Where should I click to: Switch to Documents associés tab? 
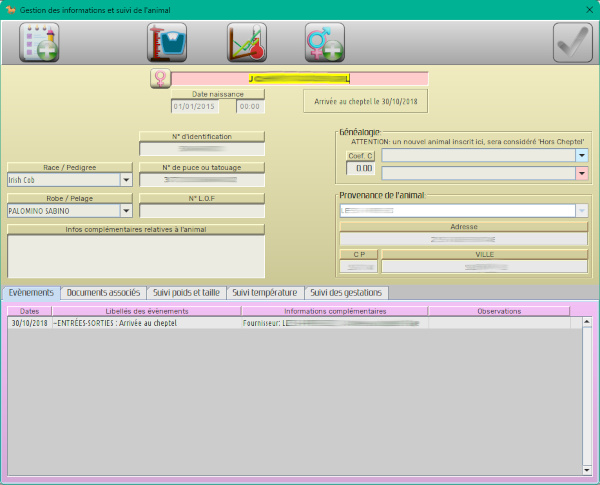(x=103, y=293)
